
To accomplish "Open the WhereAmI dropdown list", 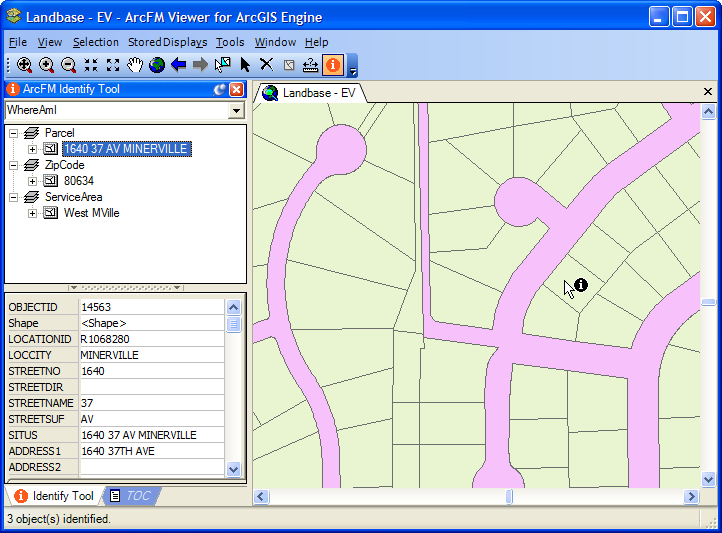I will tap(236, 110).
